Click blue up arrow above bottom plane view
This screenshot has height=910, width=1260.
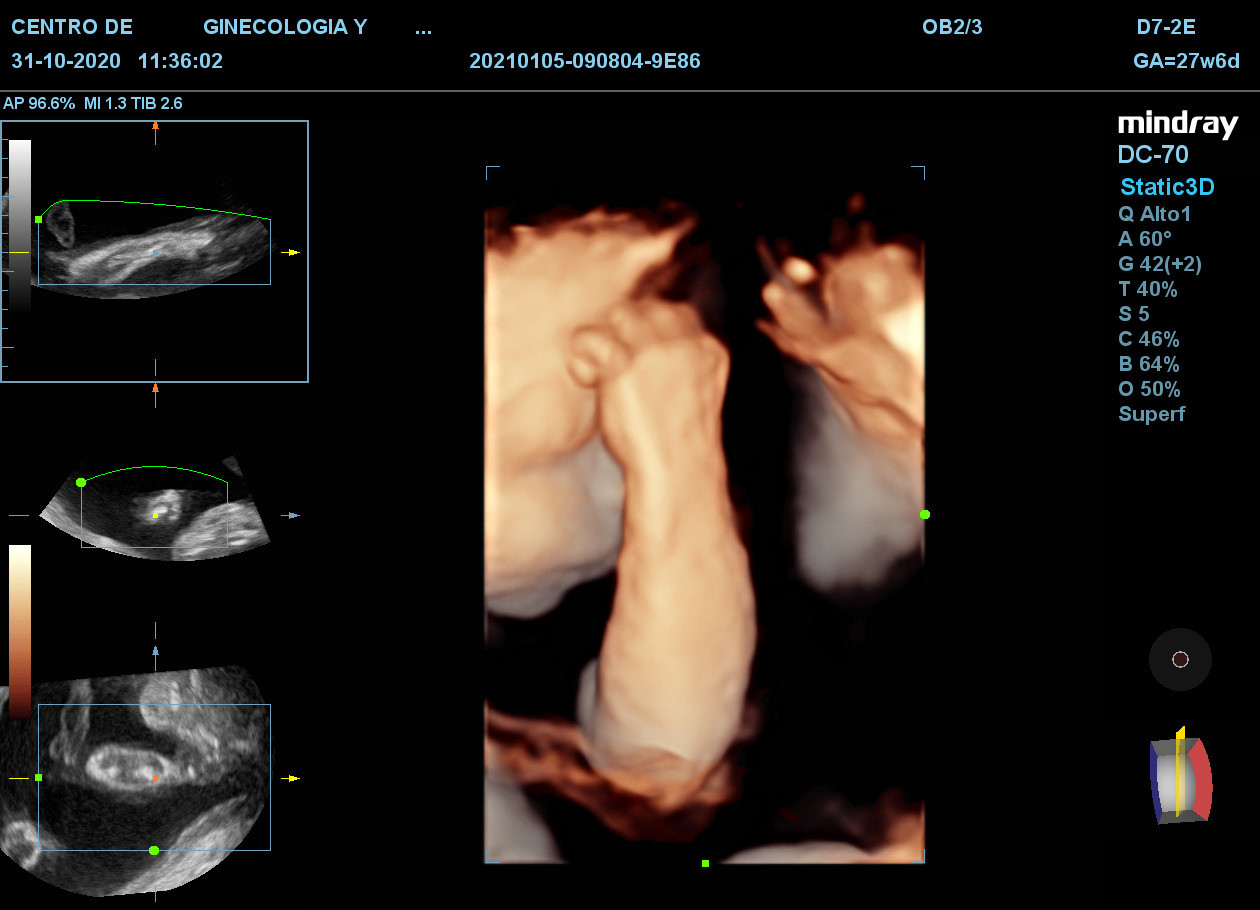pos(155,651)
